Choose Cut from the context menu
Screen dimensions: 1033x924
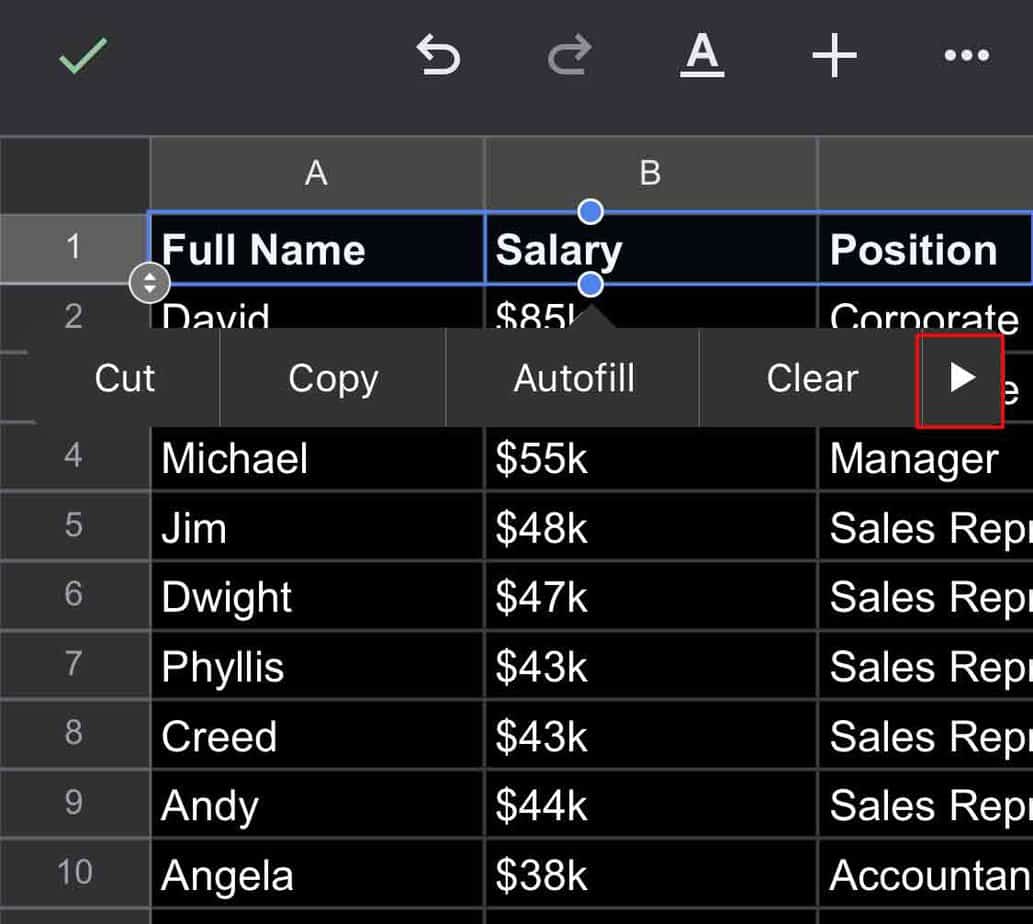tap(125, 378)
